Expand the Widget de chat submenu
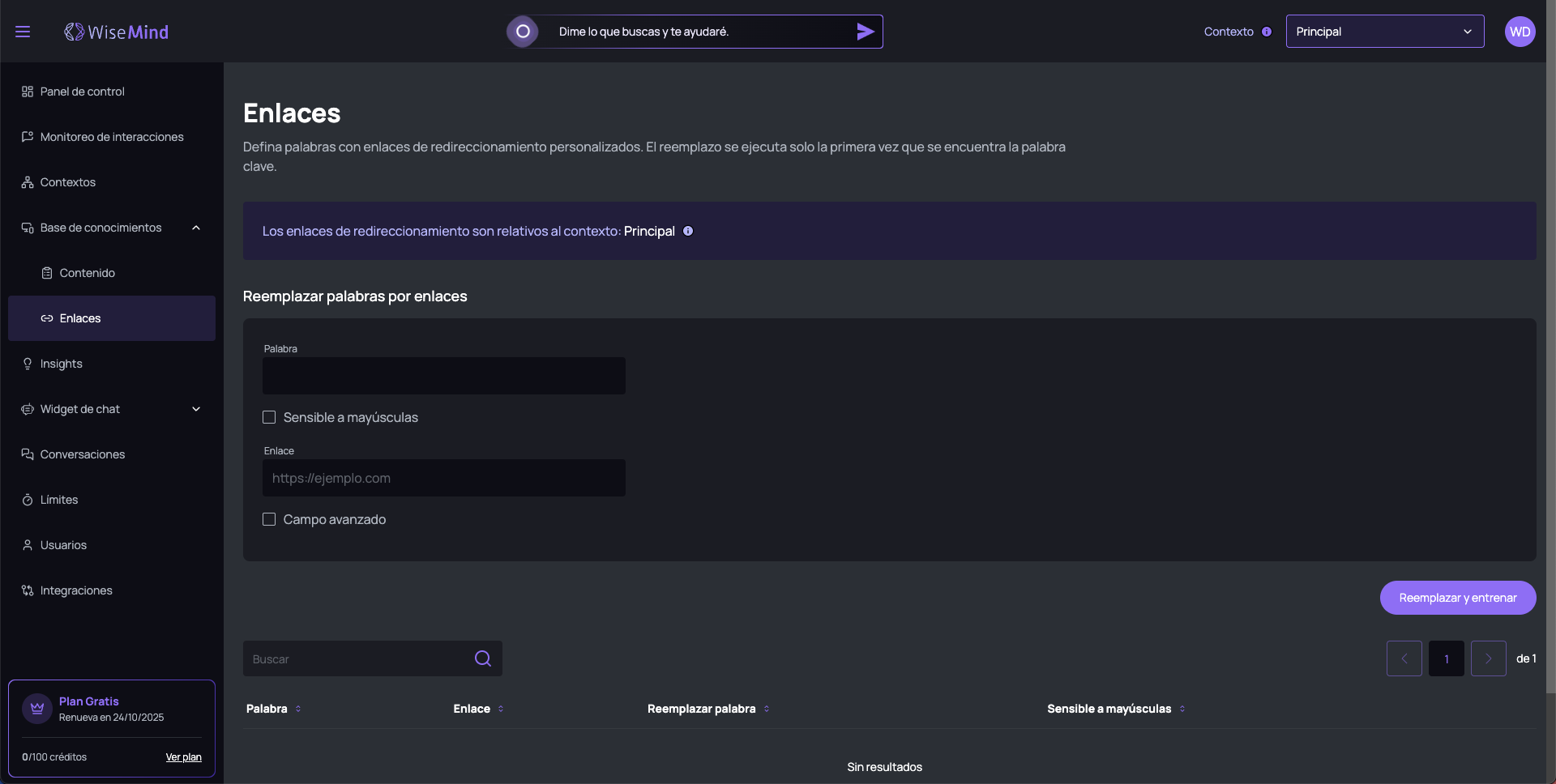 point(195,409)
